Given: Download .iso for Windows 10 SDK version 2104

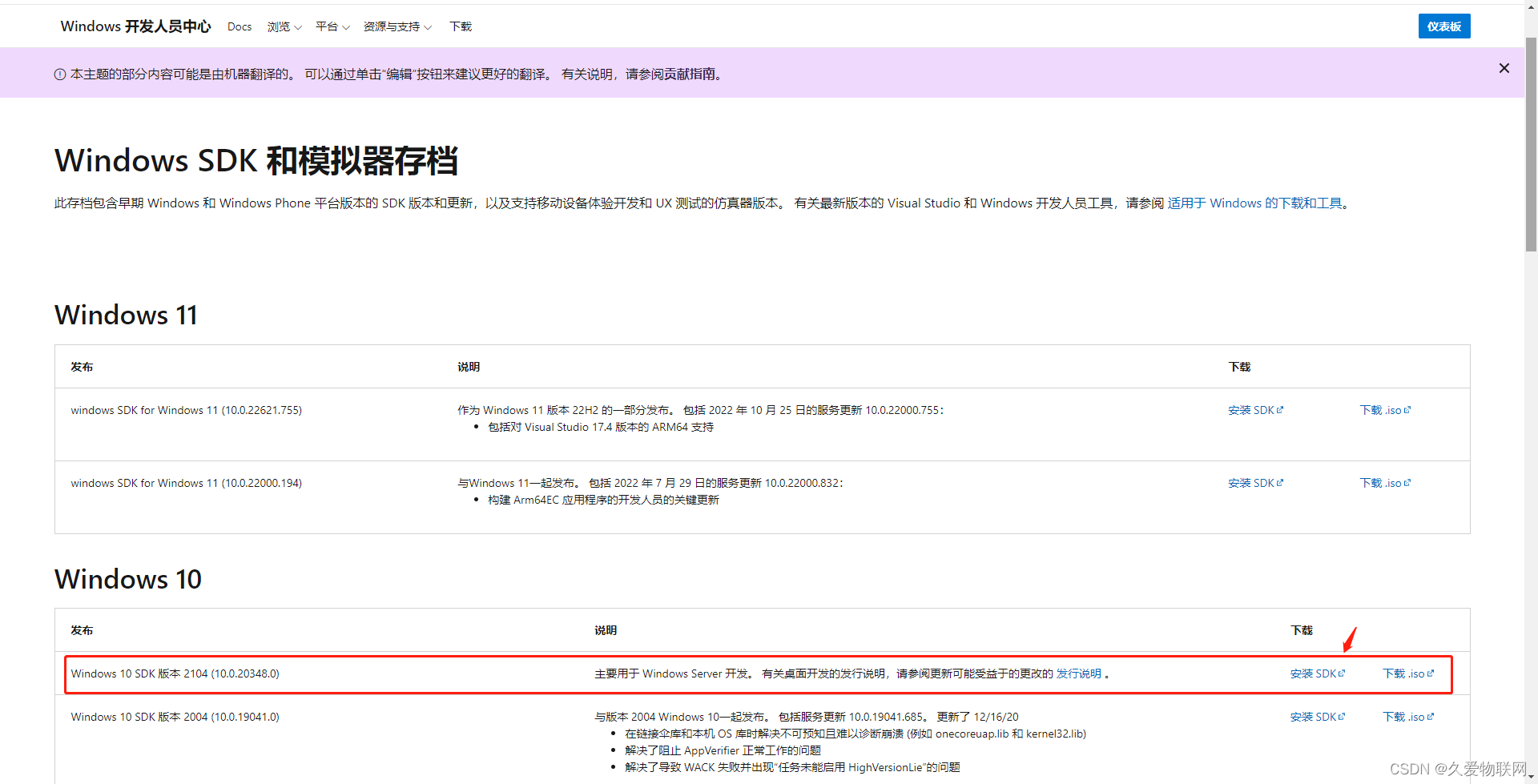Looking at the screenshot, I should click(1408, 673).
